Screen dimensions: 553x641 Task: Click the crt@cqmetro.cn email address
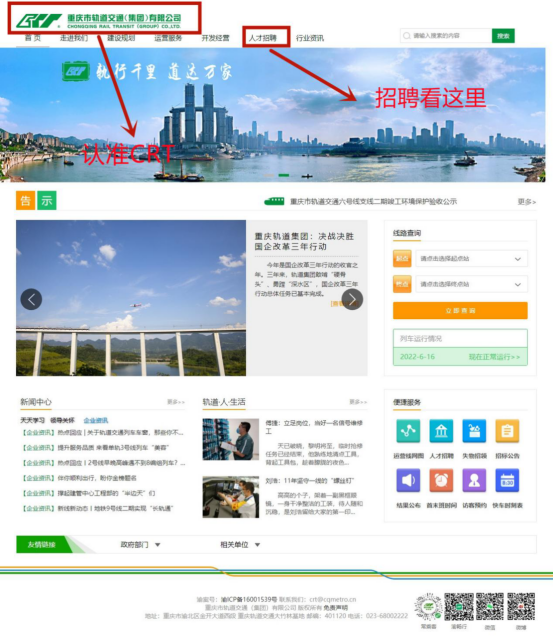pyautogui.click(x=332, y=599)
